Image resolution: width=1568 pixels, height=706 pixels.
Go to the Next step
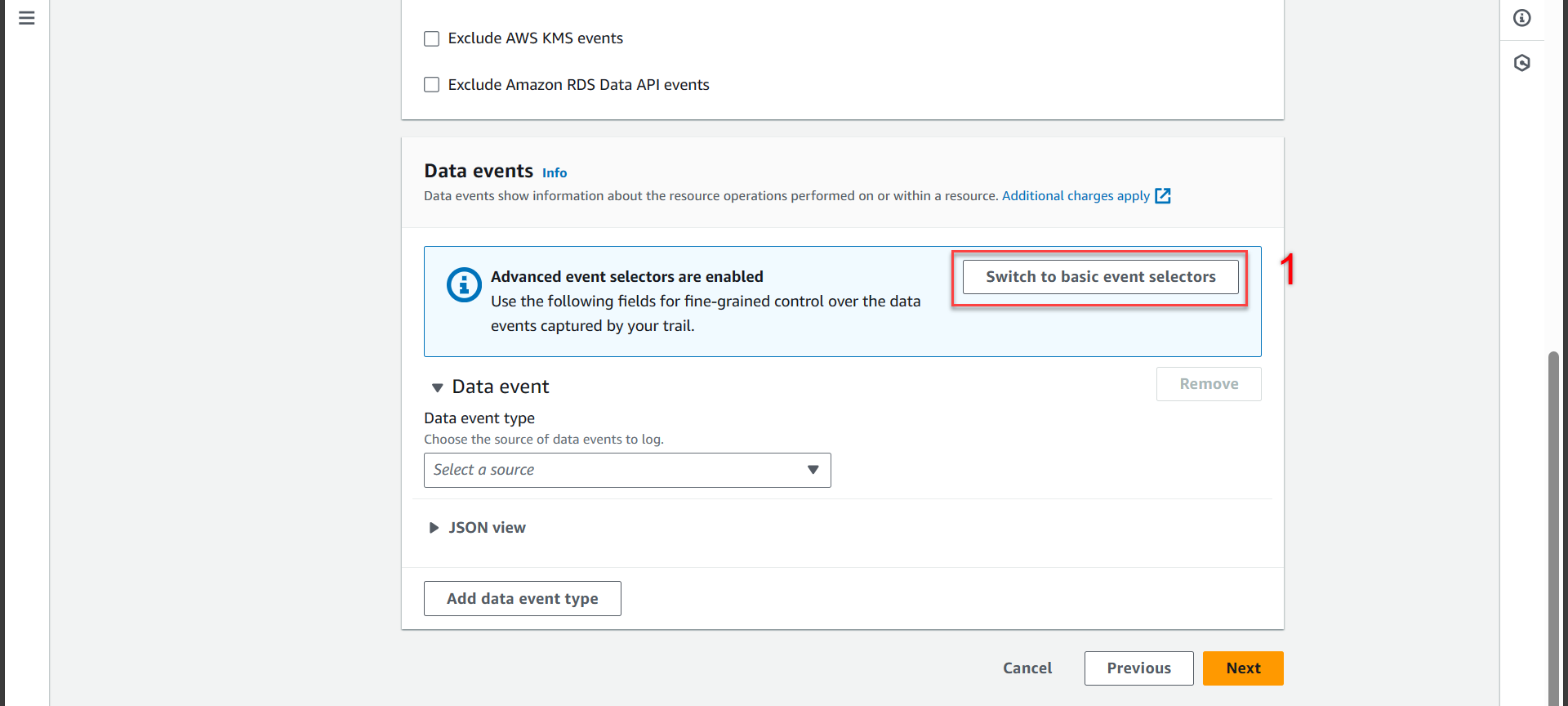1242,668
